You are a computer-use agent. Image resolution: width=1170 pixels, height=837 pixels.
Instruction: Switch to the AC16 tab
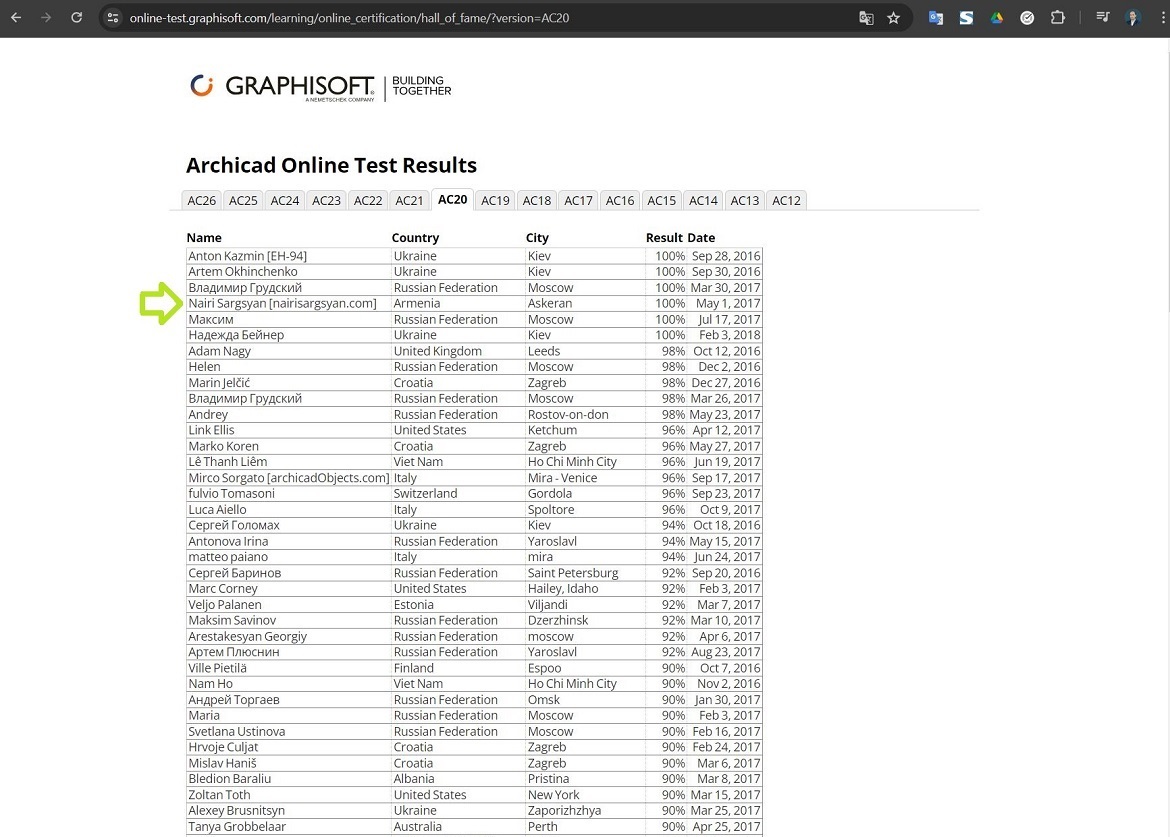point(620,201)
